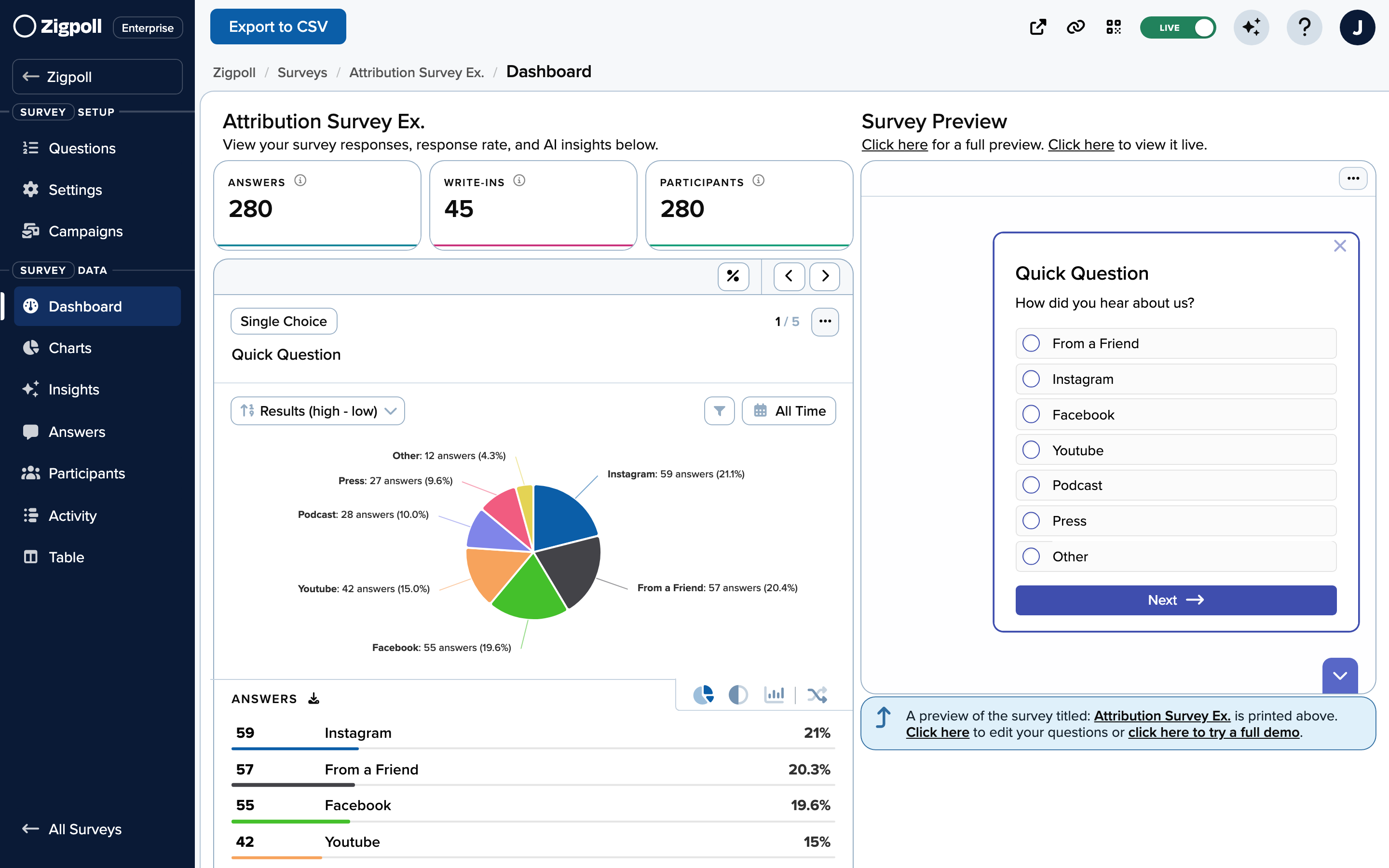1389x868 pixels.
Task: Select the Podcast radio option
Action: coord(1032,485)
